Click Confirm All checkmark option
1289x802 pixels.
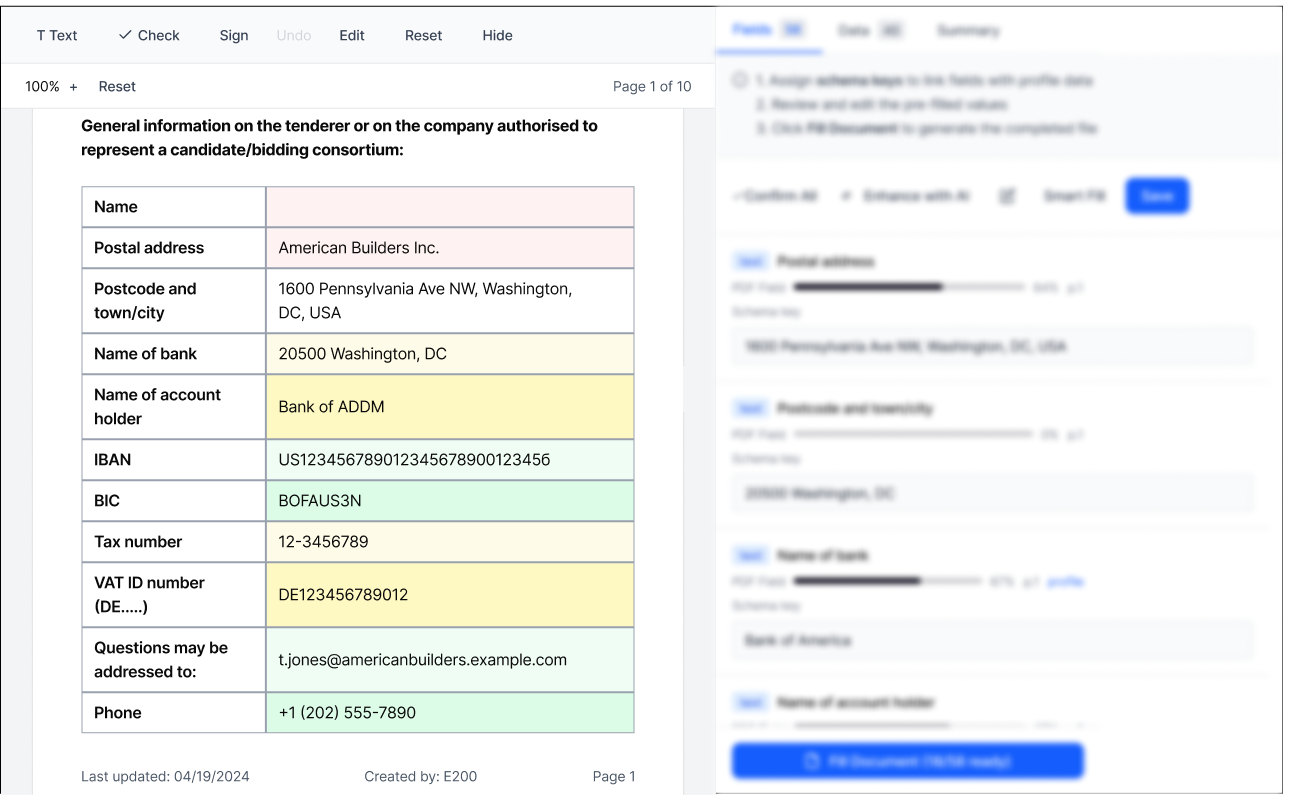(775, 196)
